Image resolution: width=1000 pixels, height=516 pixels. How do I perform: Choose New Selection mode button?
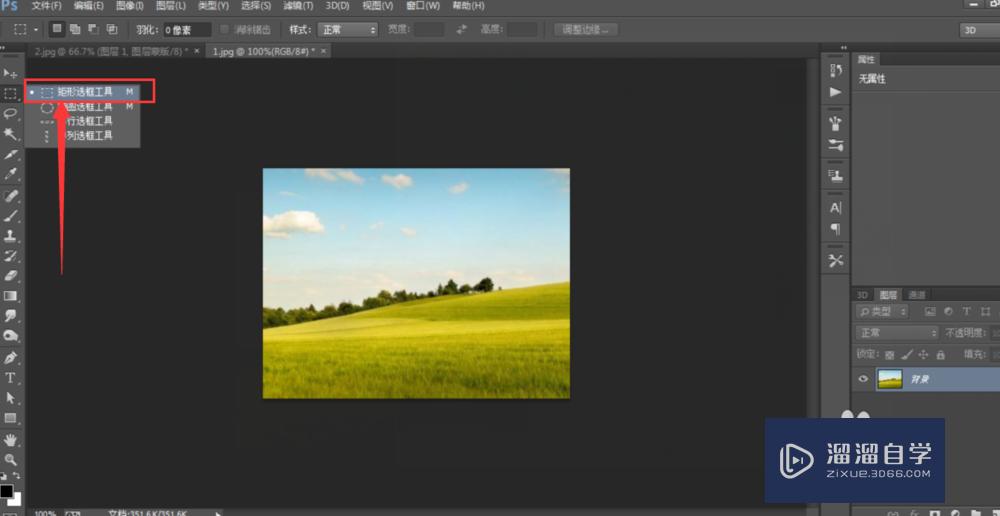[x=57, y=29]
